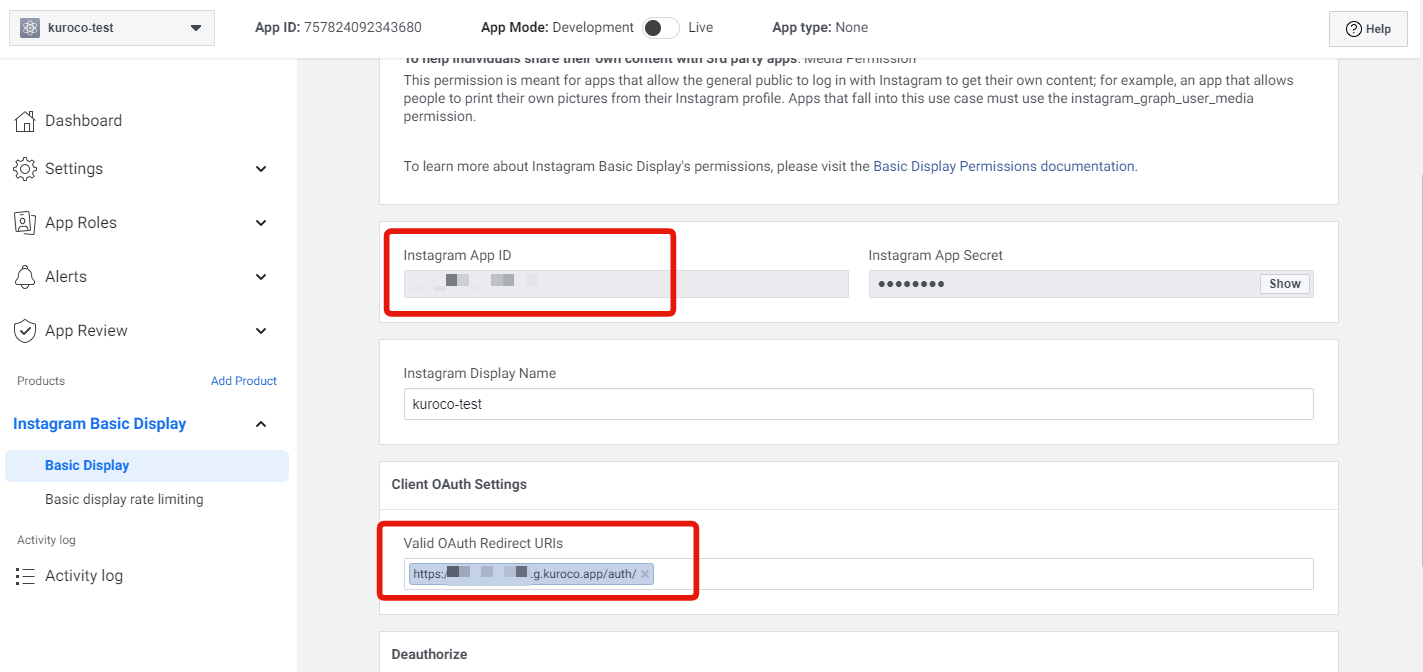The height and width of the screenshot is (672, 1423).
Task: Switch App Mode from Development to Live
Action: pyautogui.click(x=660, y=27)
